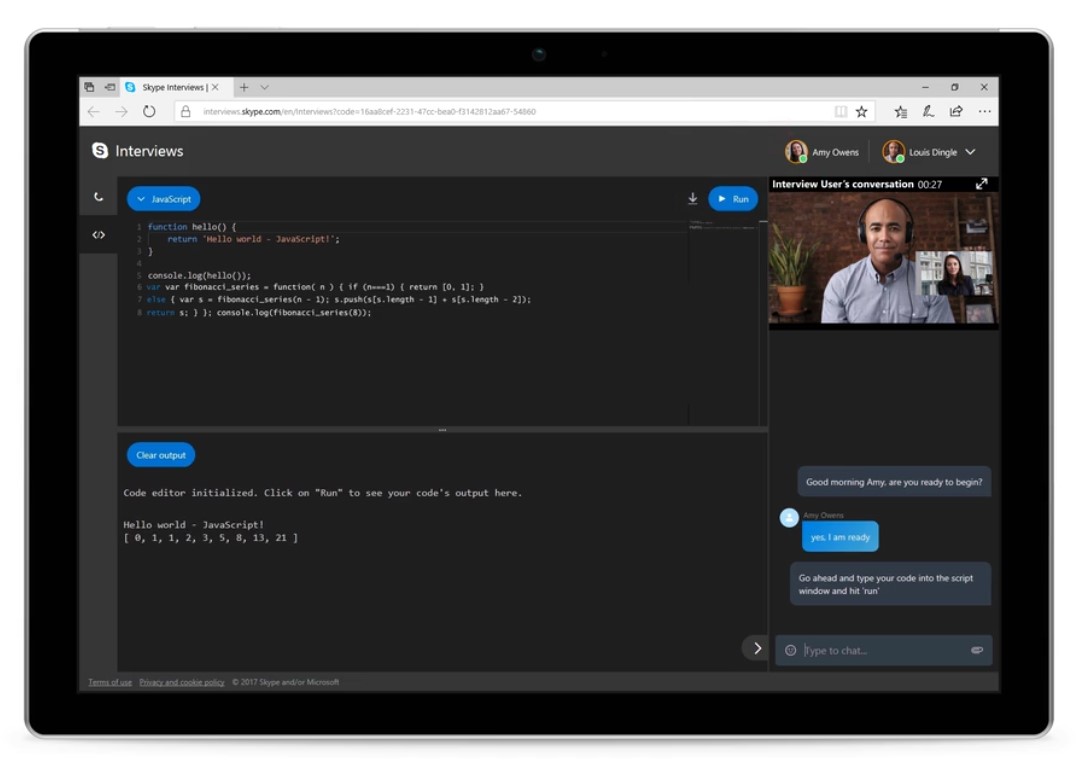
Task: Click the Clear output button
Action: (160, 455)
